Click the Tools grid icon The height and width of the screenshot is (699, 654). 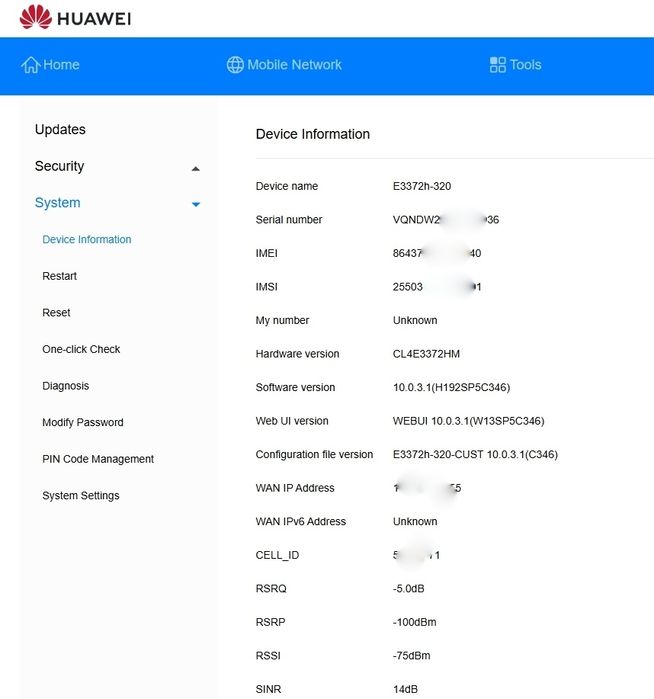click(x=498, y=65)
